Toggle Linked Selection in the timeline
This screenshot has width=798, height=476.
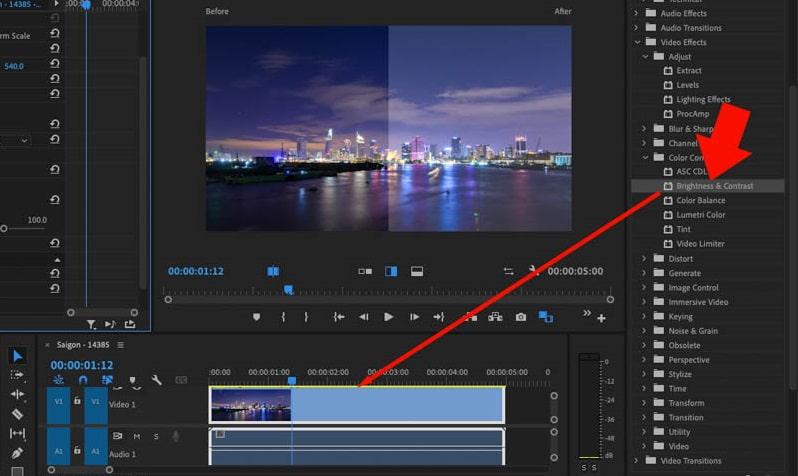(107, 380)
